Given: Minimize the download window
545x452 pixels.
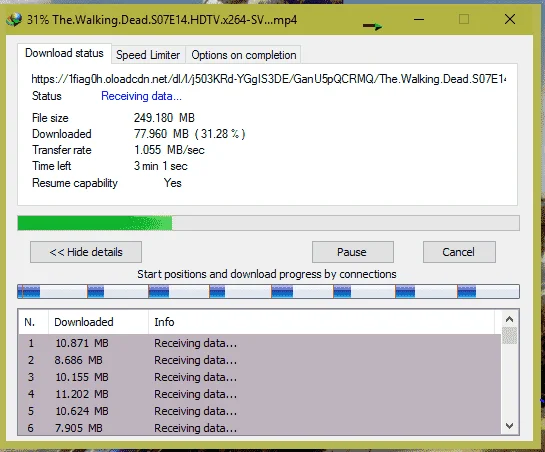Looking at the screenshot, I should 419,19.
